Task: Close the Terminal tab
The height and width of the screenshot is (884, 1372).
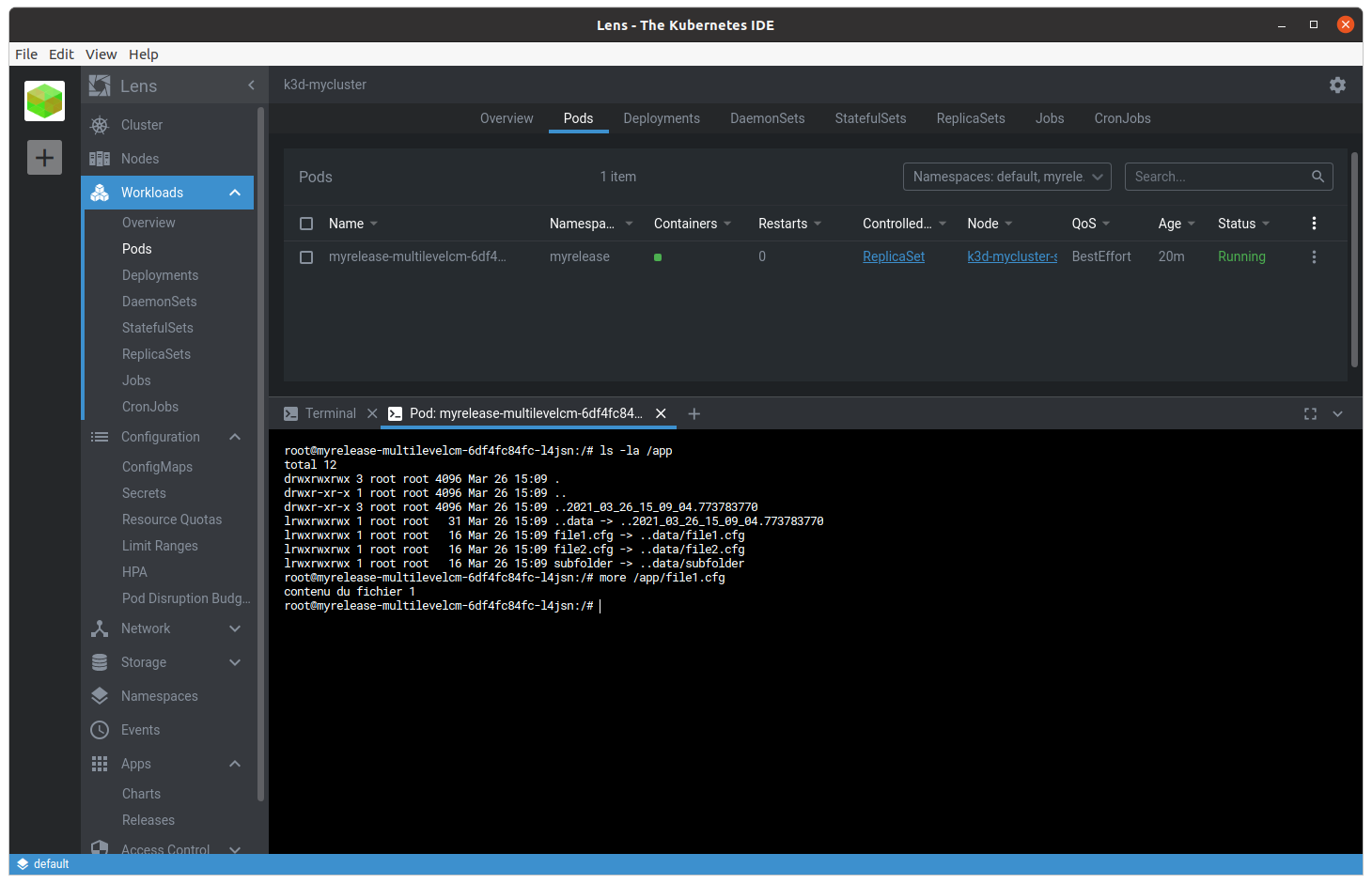Action: 372,413
